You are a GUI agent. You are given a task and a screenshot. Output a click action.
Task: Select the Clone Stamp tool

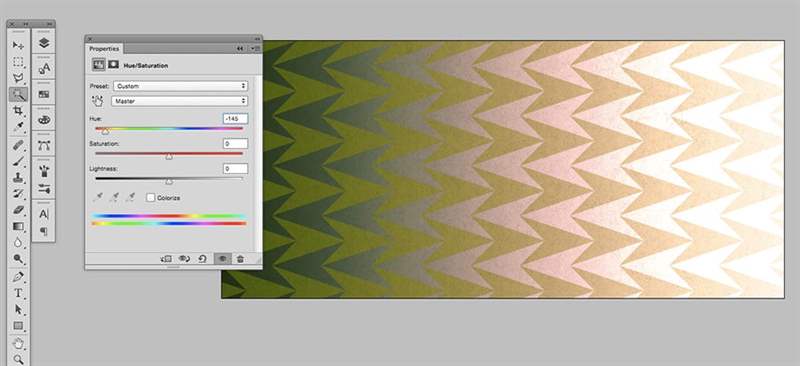(18, 178)
